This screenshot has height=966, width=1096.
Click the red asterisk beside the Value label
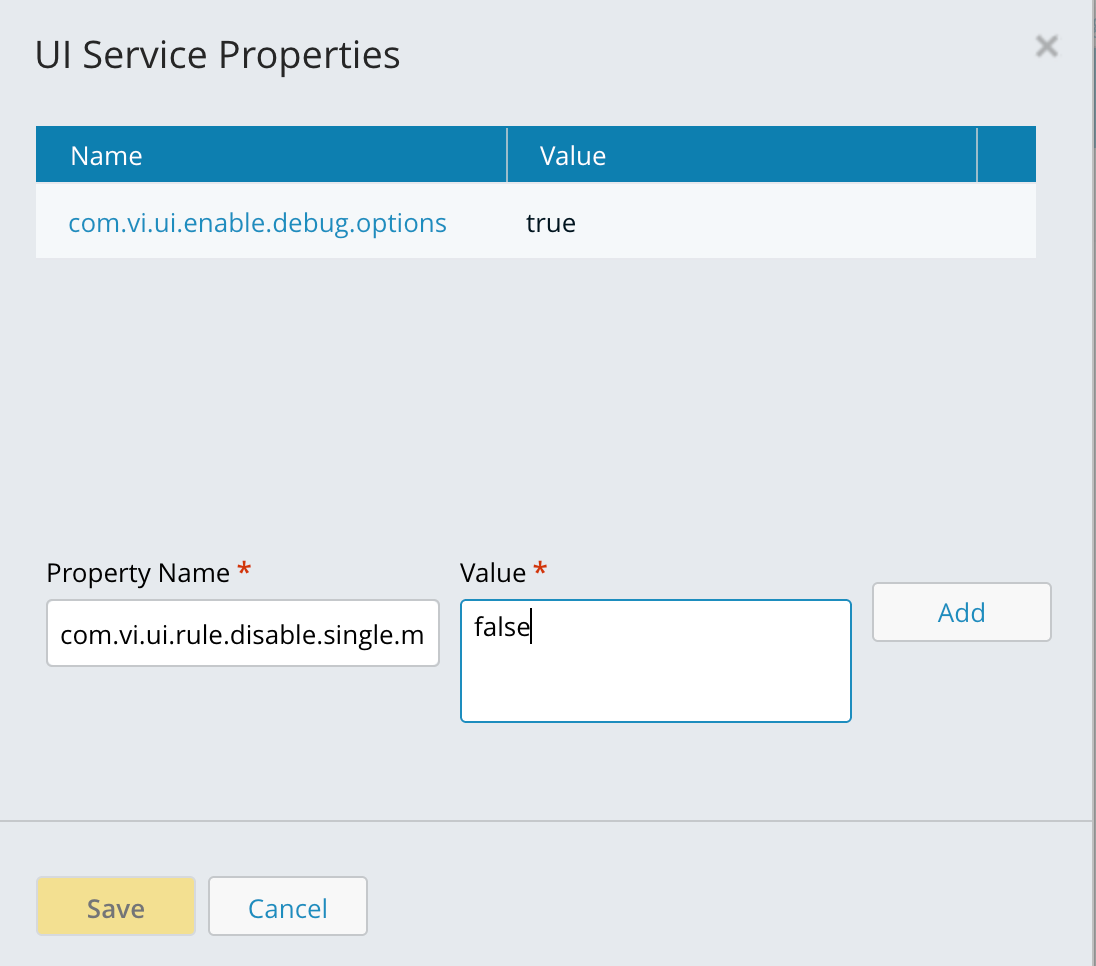(x=540, y=570)
